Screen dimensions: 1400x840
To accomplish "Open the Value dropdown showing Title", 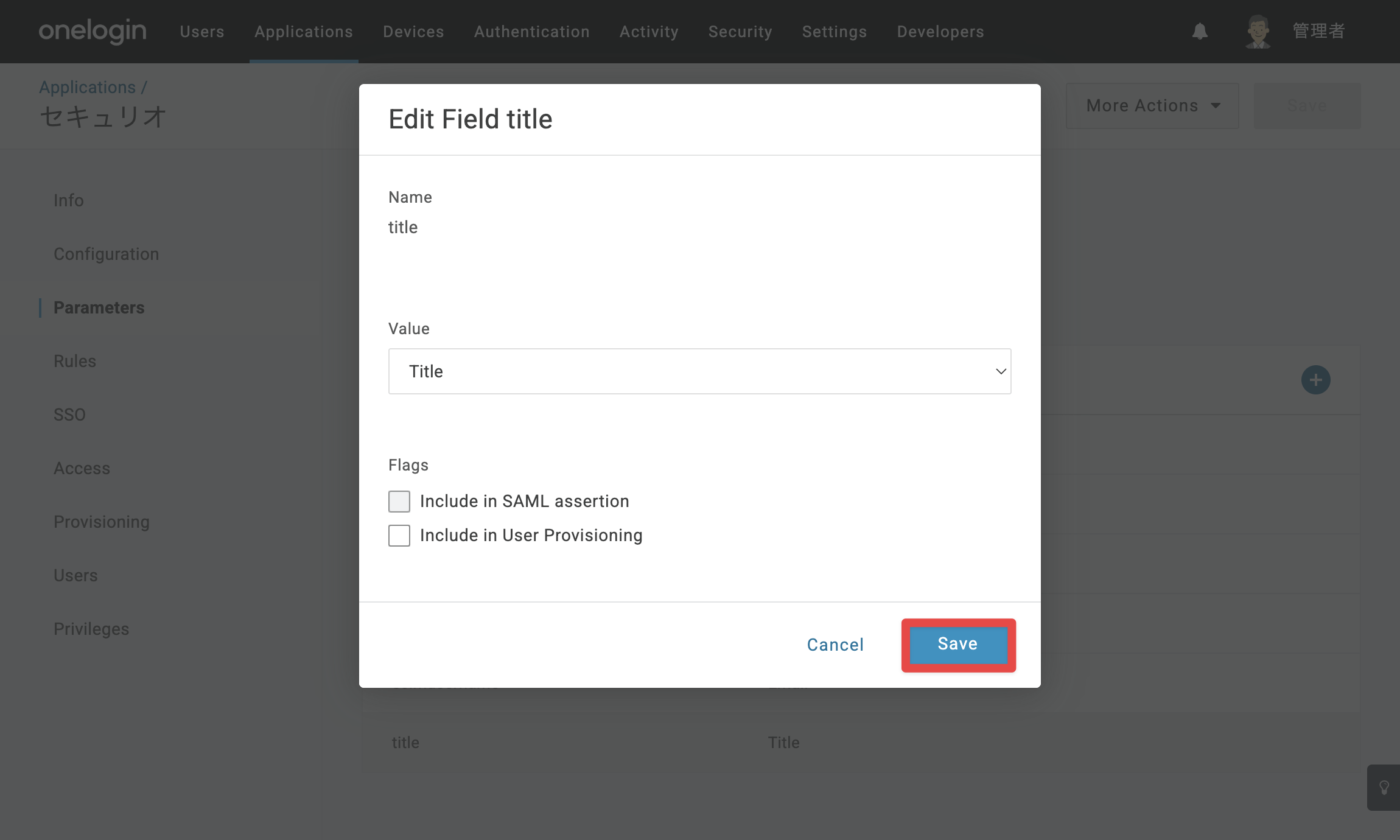I will click(700, 371).
